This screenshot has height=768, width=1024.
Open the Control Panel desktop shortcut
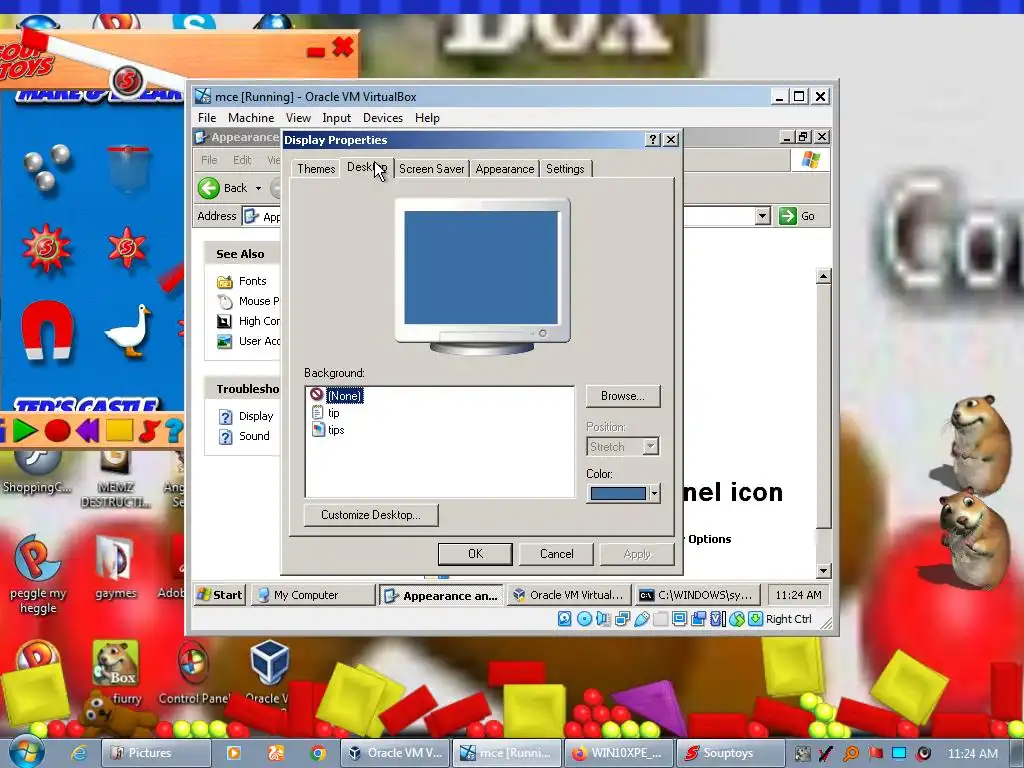tap(194, 673)
